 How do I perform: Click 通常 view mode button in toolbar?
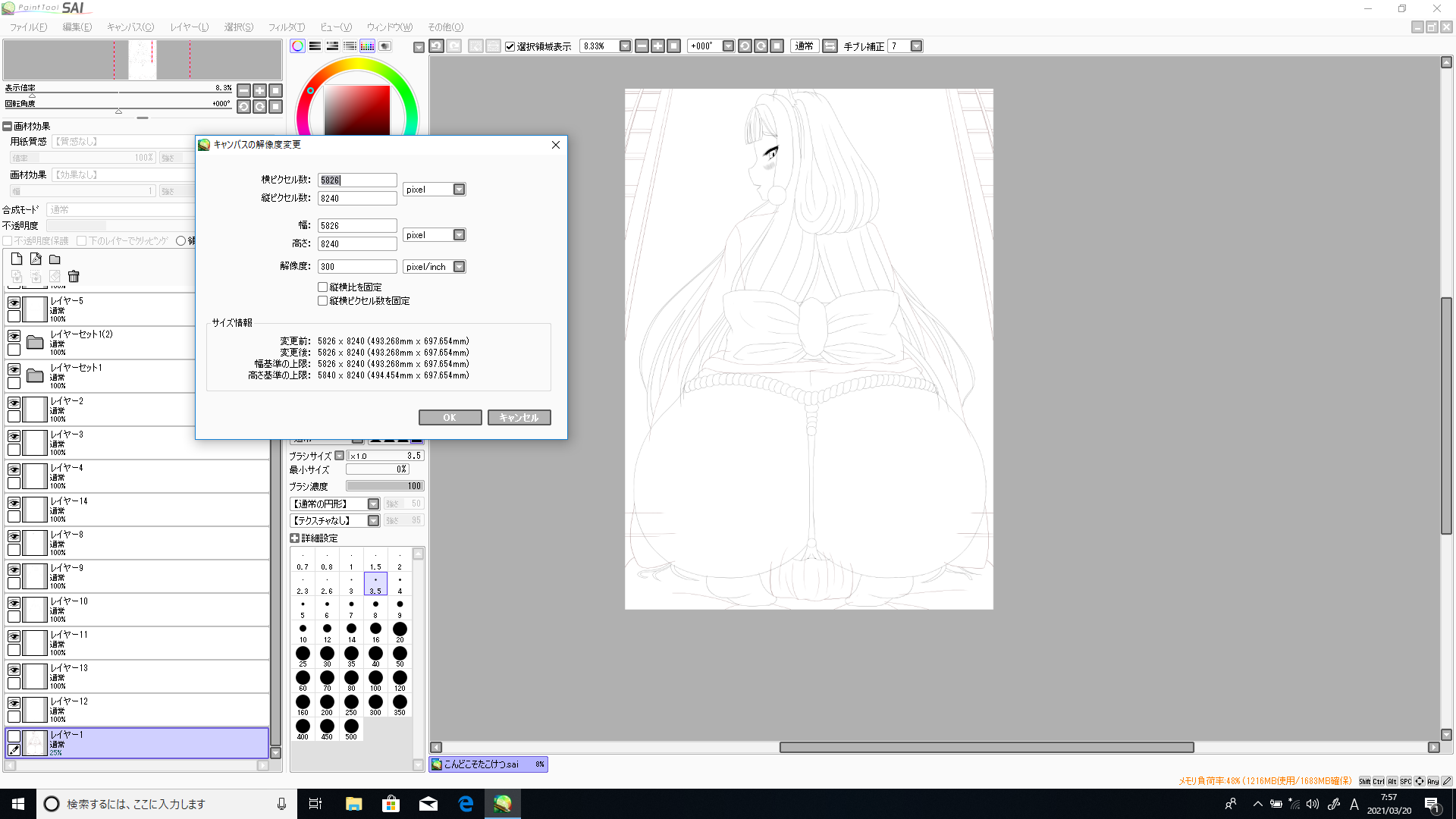(x=804, y=46)
